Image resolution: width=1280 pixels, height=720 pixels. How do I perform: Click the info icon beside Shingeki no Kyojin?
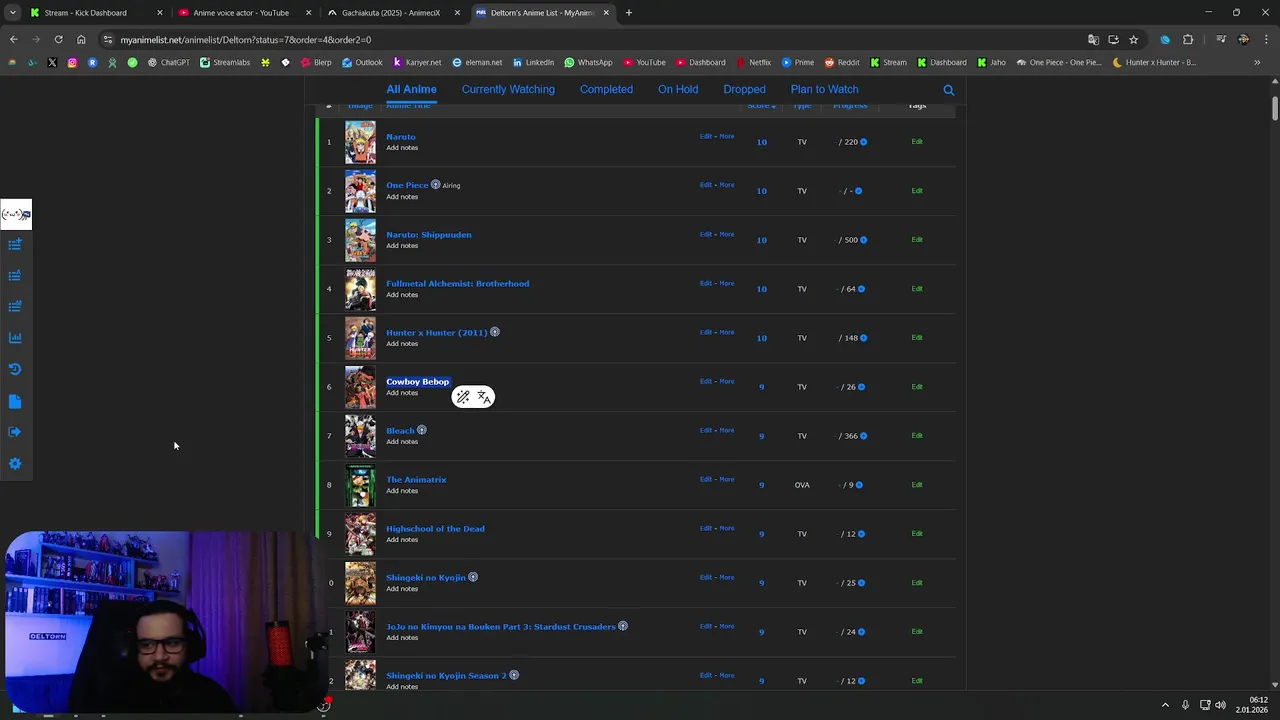(x=473, y=577)
